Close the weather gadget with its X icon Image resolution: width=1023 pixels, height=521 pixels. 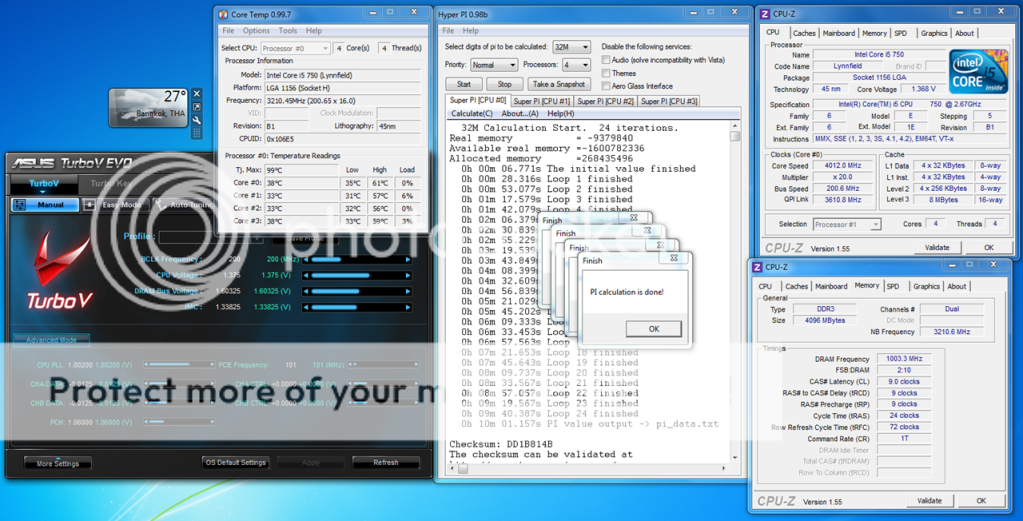click(197, 94)
